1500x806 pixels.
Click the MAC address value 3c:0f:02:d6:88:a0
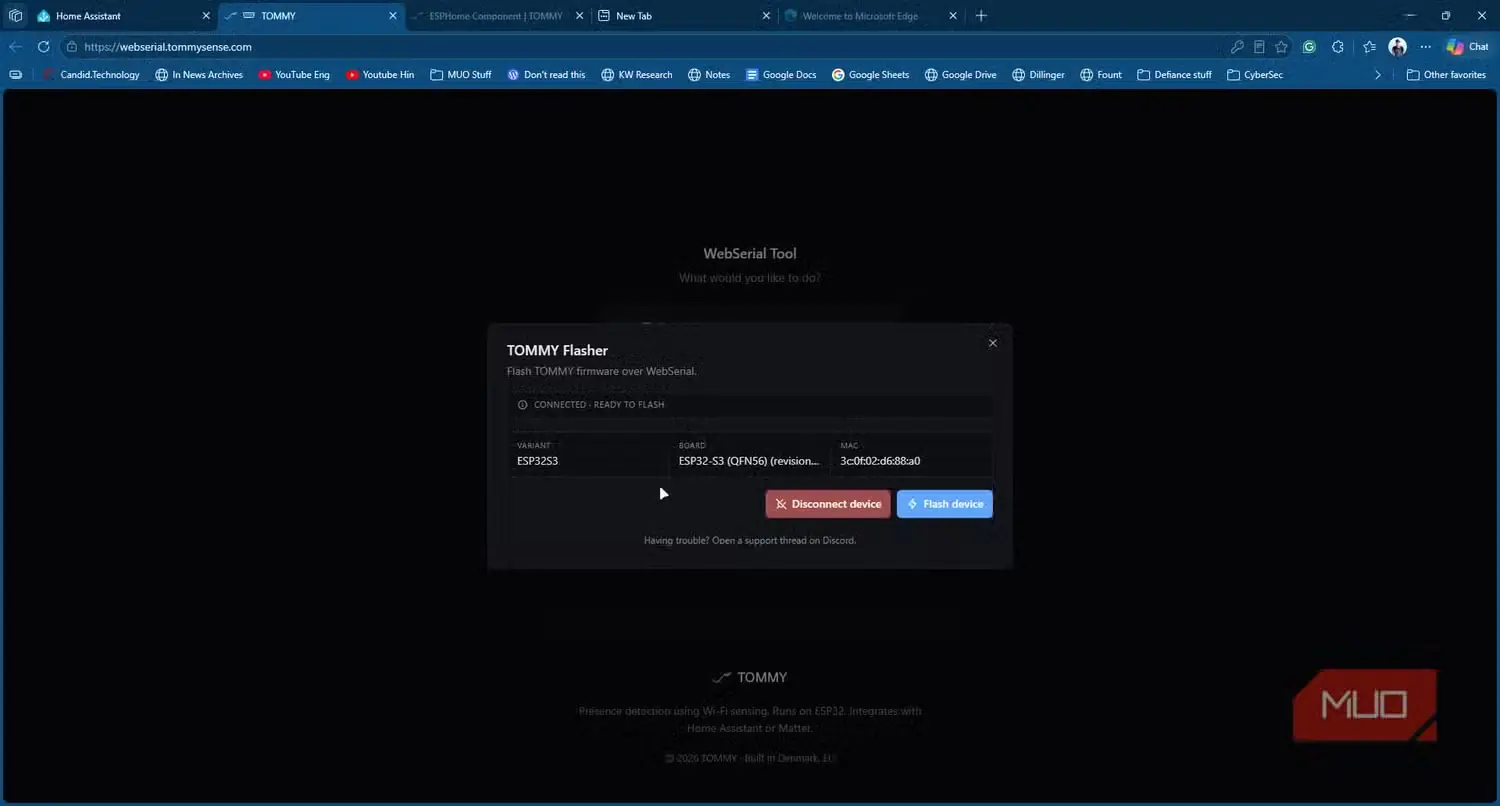880,461
